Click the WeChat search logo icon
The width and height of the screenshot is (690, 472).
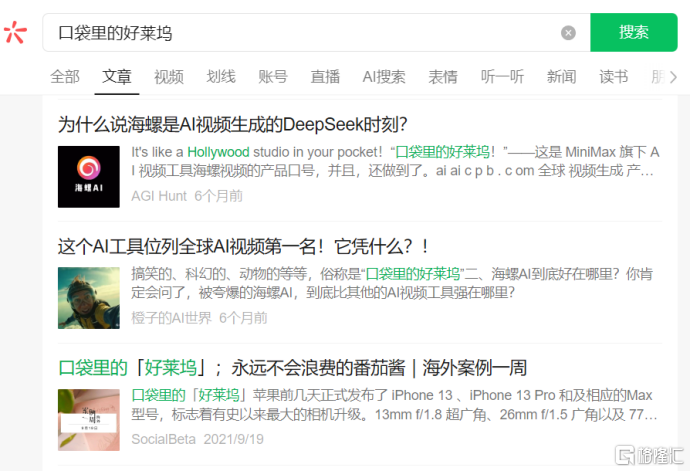click(15, 33)
